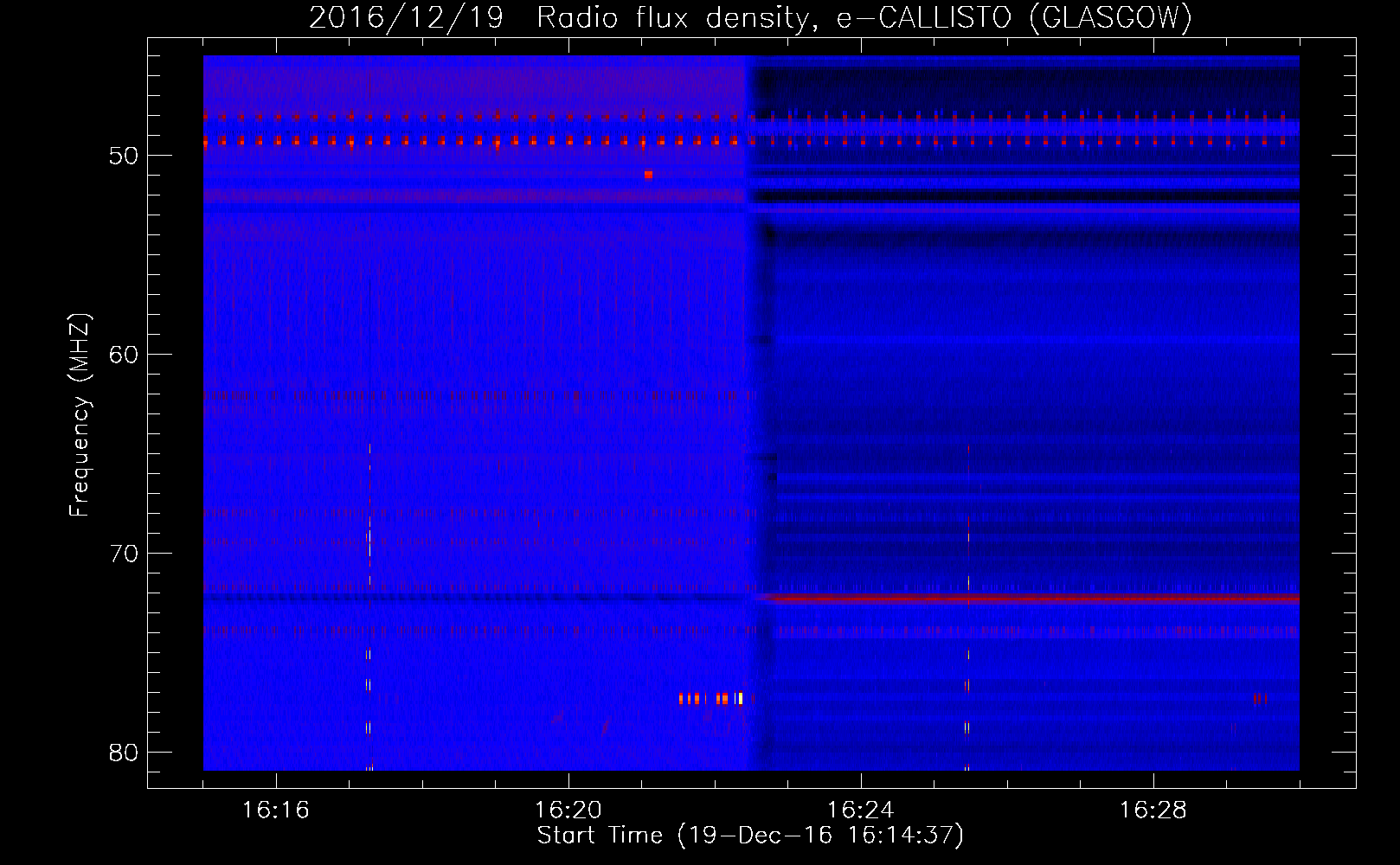
Task: Click the plot title 'Radio flux density, e-CALLISTO (GLASGOW)'
Action: [864, 18]
